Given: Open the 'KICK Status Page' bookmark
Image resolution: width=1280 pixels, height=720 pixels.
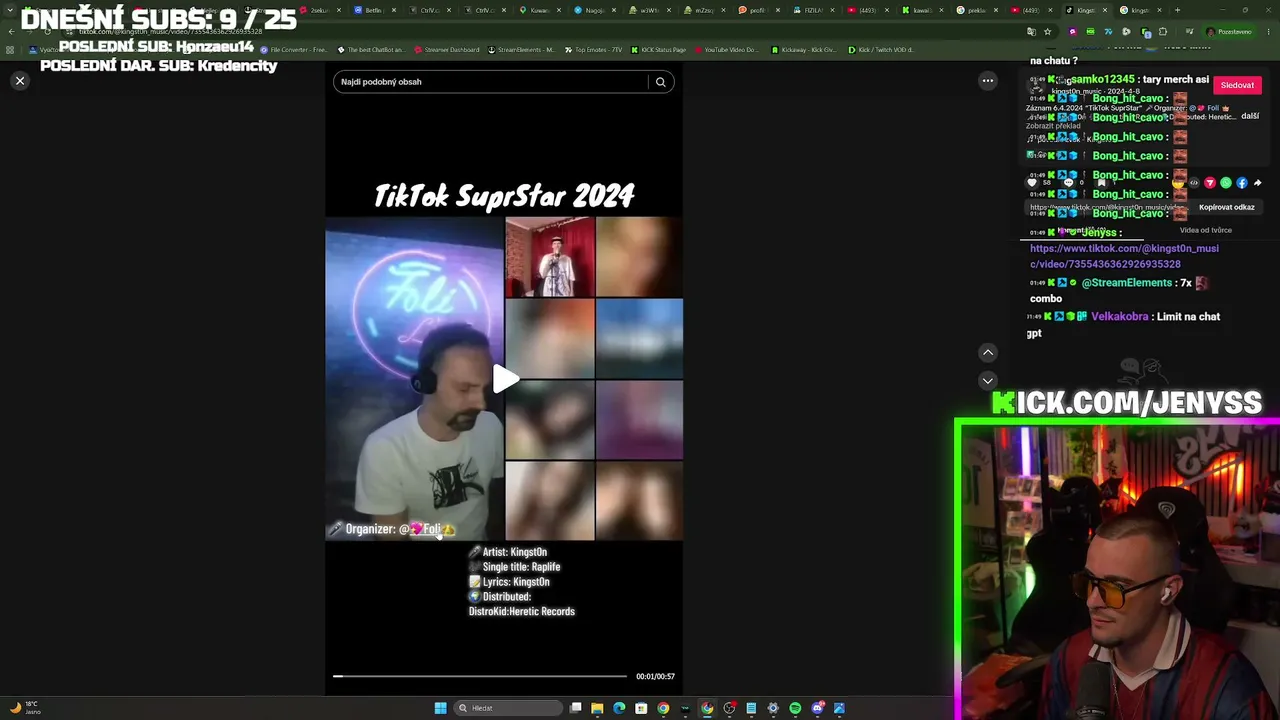Looking at the screenshot, I should (x=657, y=49).
